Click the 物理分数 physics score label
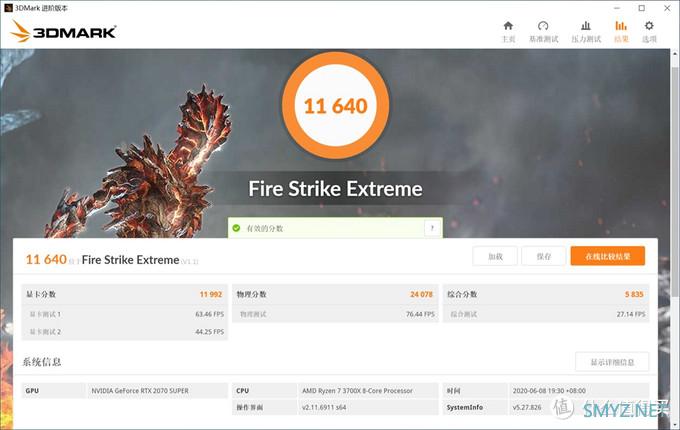Image resolution: width=680 pixels, height=430 pixels. pos(252,294)
